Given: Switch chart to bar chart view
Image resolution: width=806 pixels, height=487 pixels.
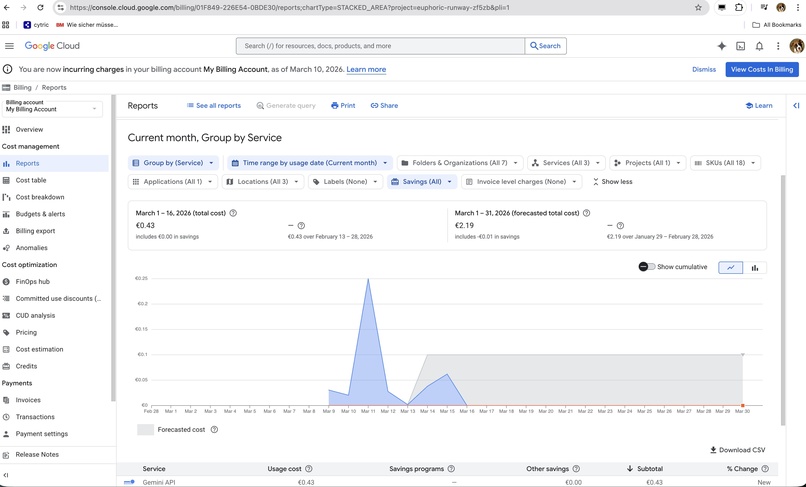Looking at the screenshot, I should (755, 267).
